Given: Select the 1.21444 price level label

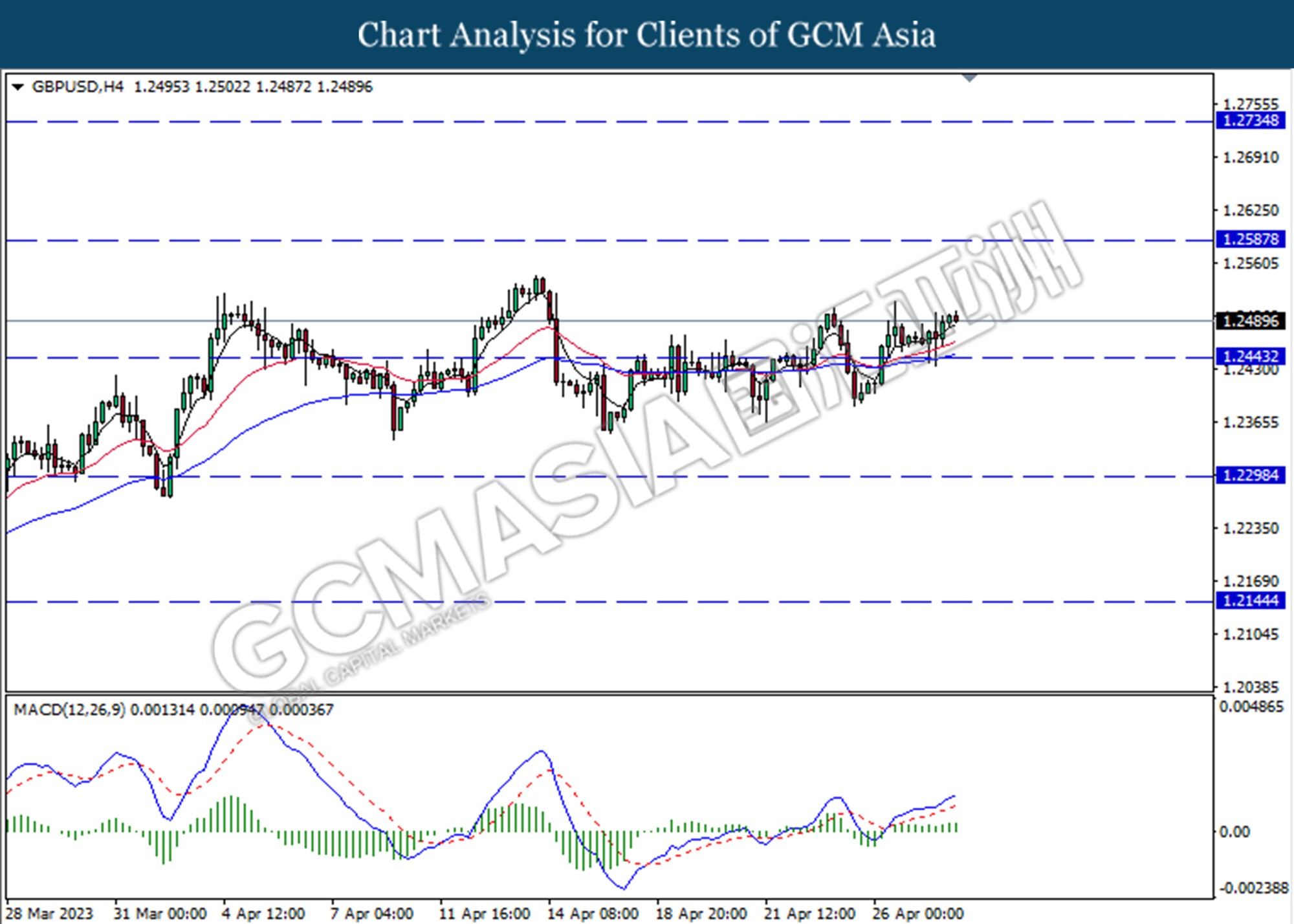Looking at the screenshot, I should [1250, 601].
